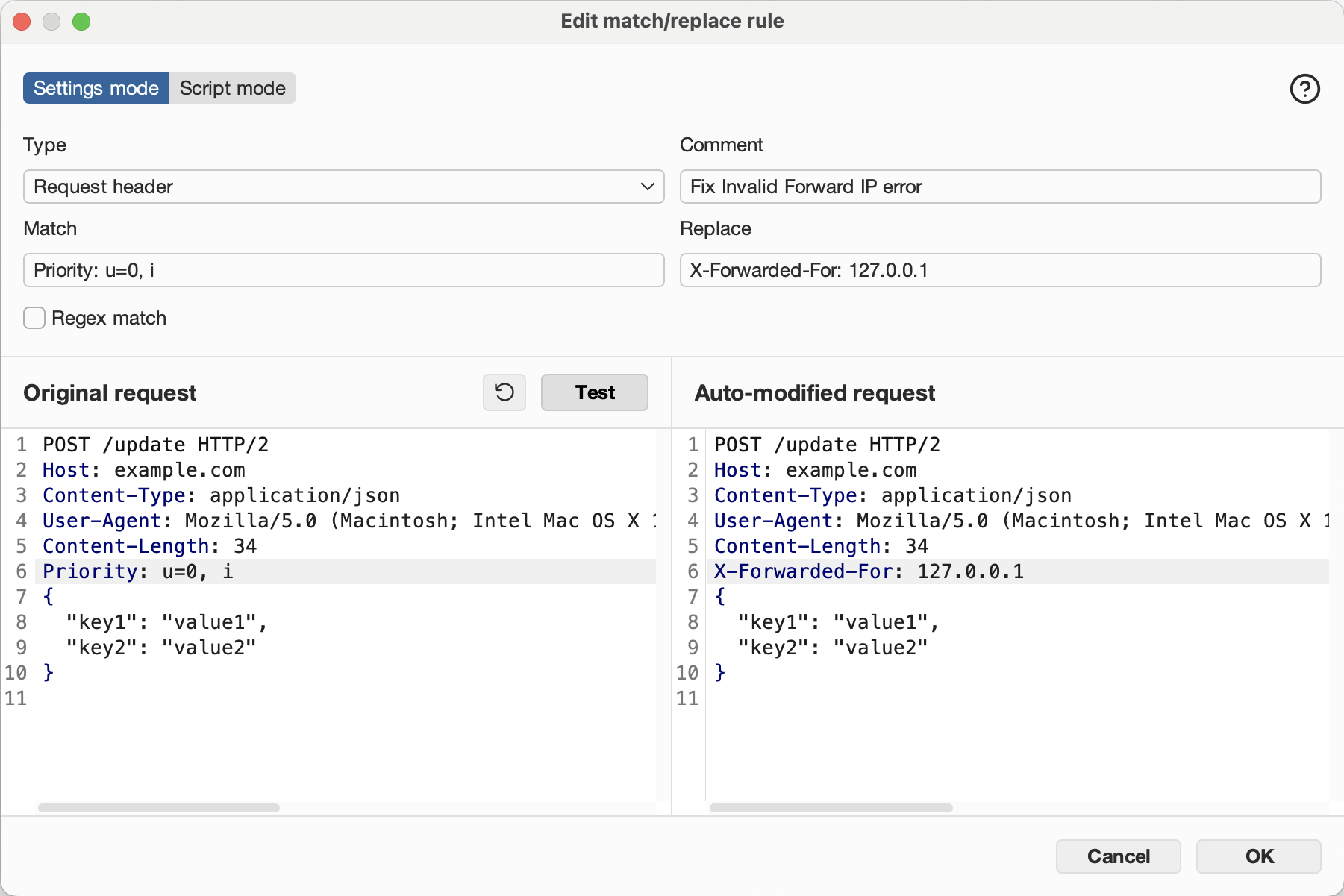Click 'Content-Type: application/json' in Auto-modified request
This screenshot has width=1344, height=896.
893,495
